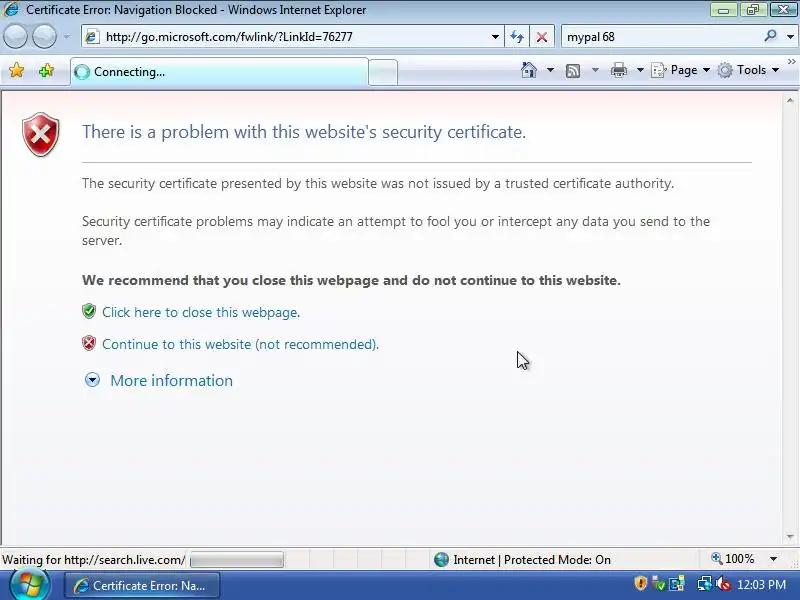This screenshot has height=600, width=800.
Task: Click the address bar URL field
Action: click(x=292, y=37)
